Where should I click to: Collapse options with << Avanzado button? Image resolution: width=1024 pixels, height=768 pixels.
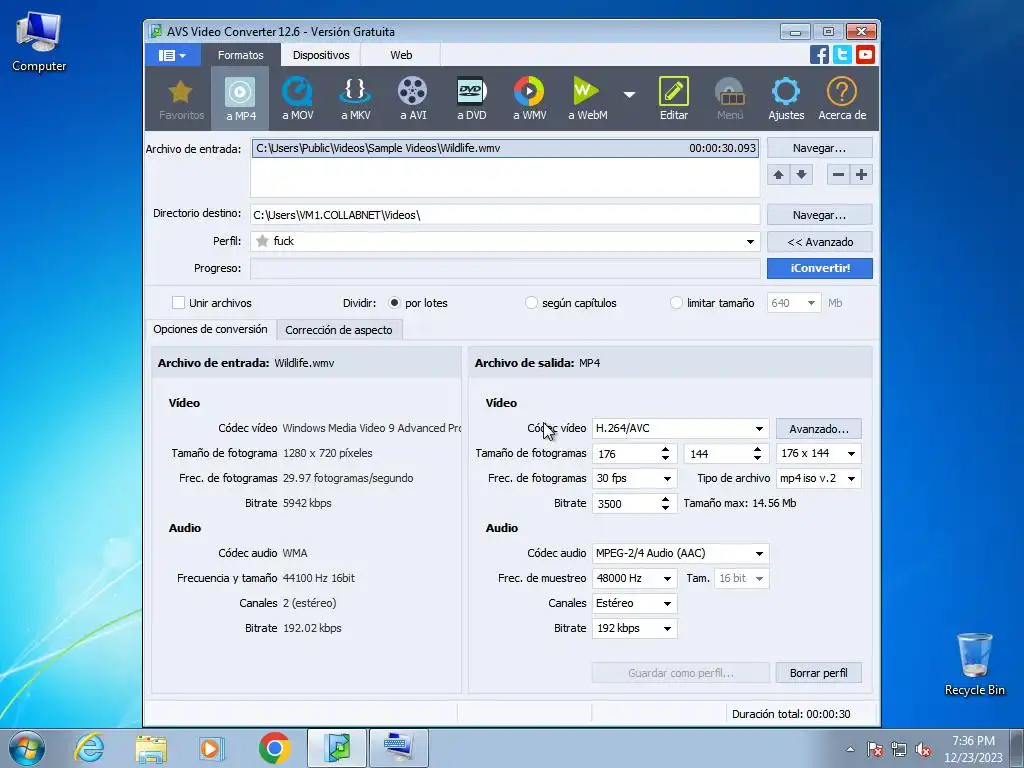click(x=820, y=242)
